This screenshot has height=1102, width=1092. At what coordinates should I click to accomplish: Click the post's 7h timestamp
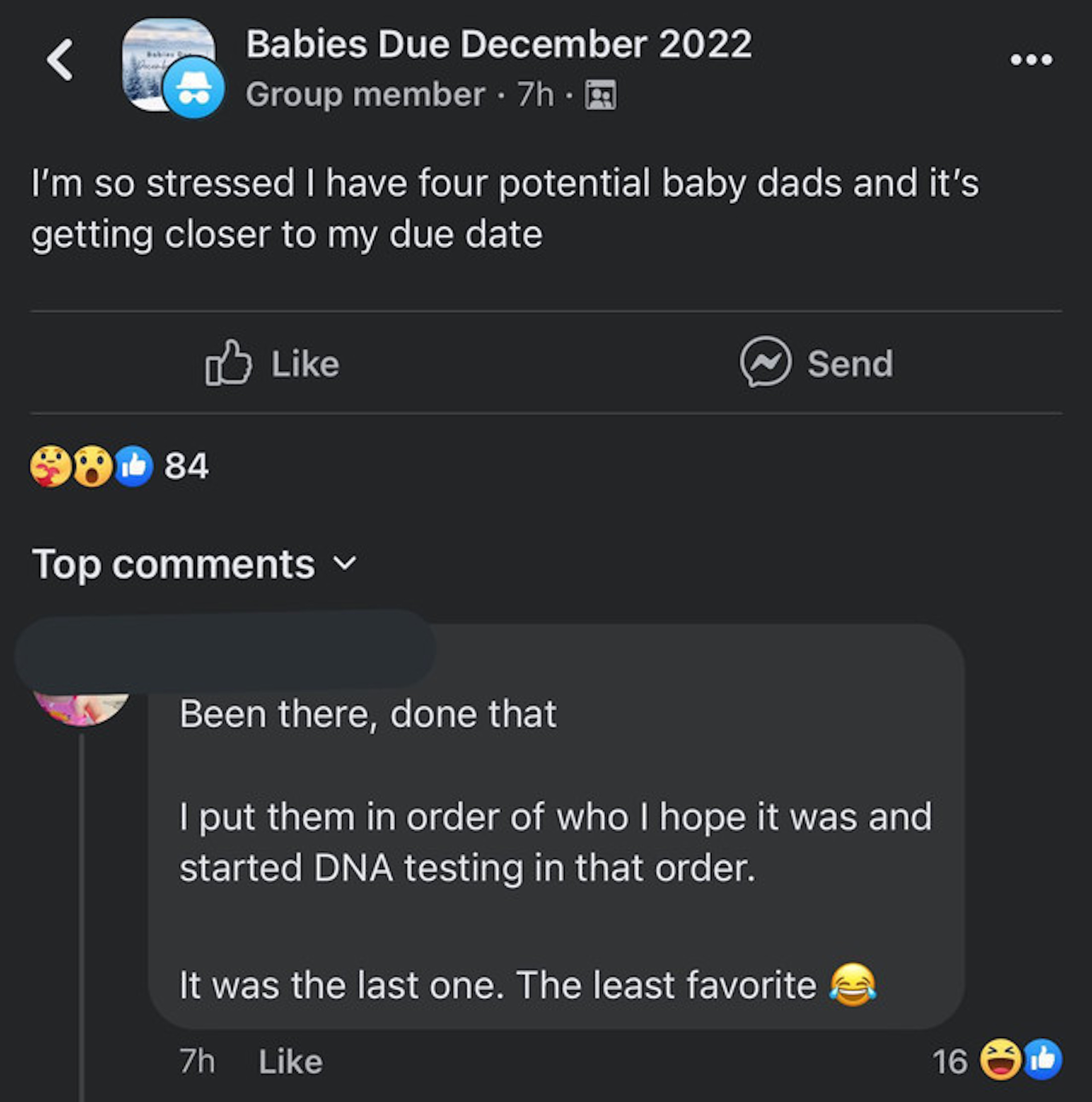pos(535,95)
